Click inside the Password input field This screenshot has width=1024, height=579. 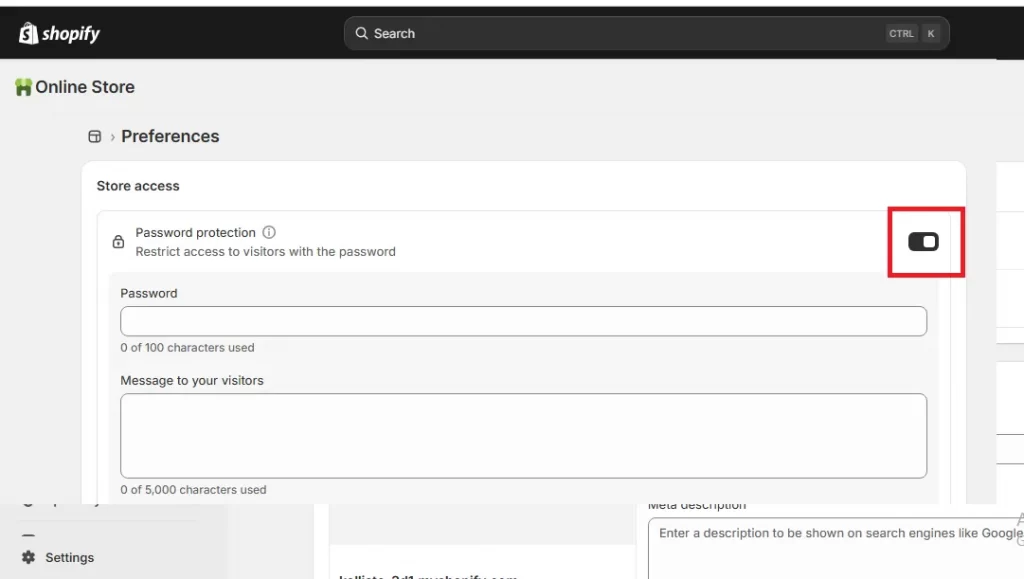point(522,321)
